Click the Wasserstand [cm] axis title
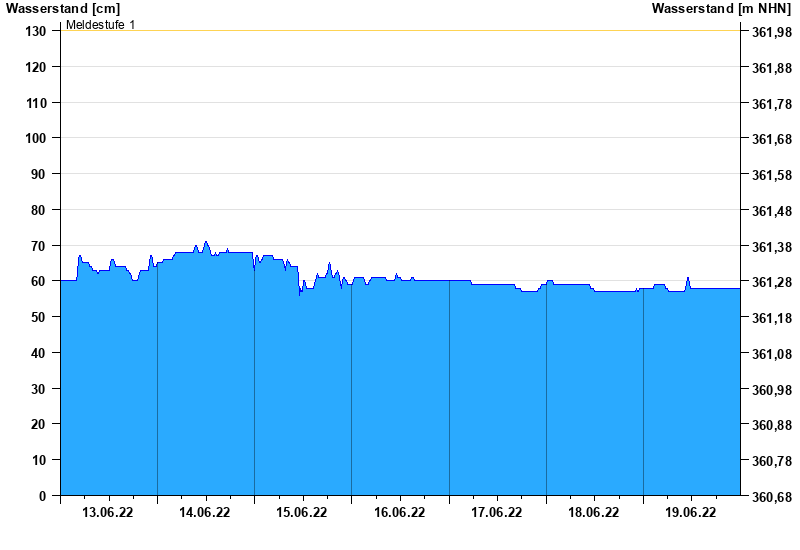Screen dimensions: 800x550 [x=63, y=9]
